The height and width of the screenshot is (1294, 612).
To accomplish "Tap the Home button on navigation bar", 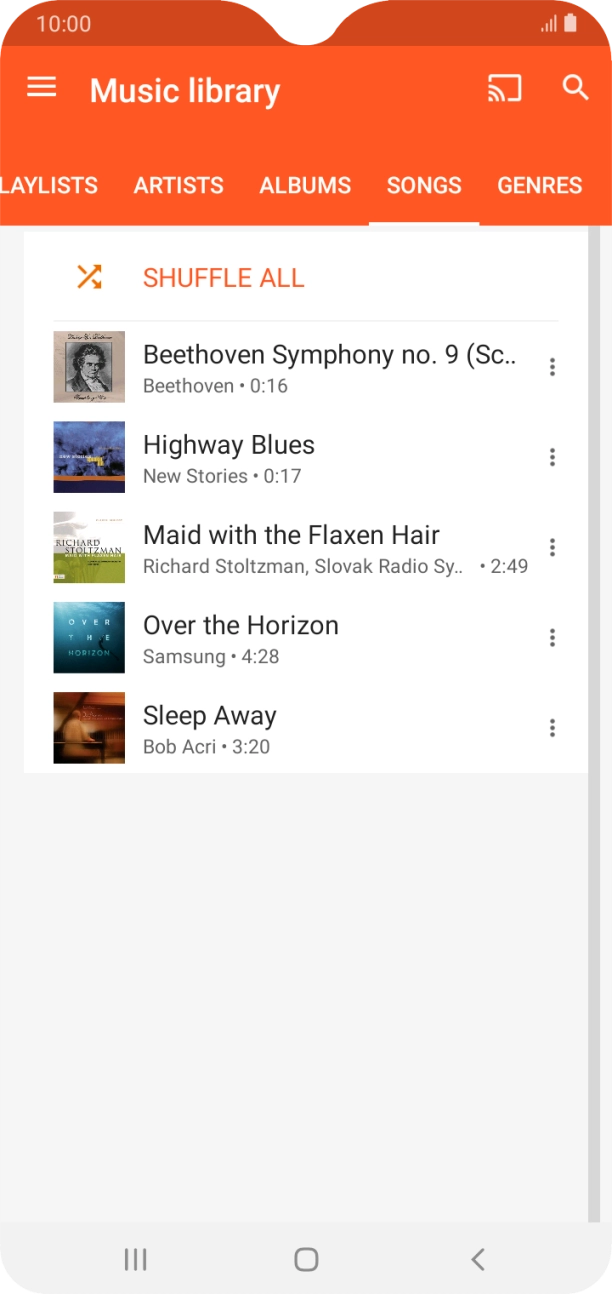I will point(306,1259).
